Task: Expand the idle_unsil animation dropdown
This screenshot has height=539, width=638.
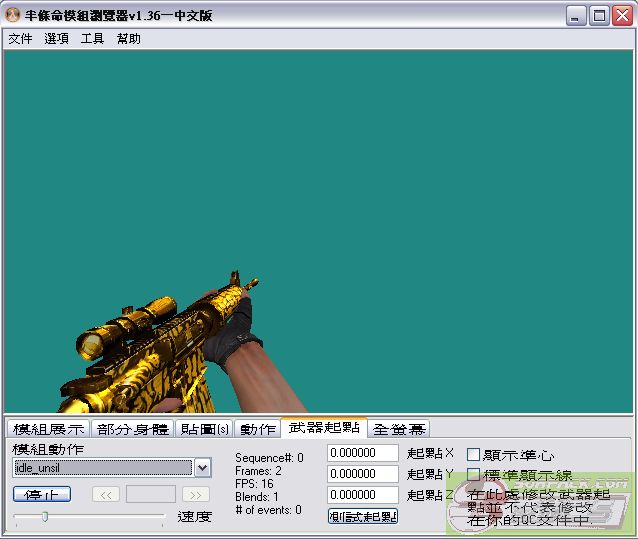Action: [x=202, y=468]
